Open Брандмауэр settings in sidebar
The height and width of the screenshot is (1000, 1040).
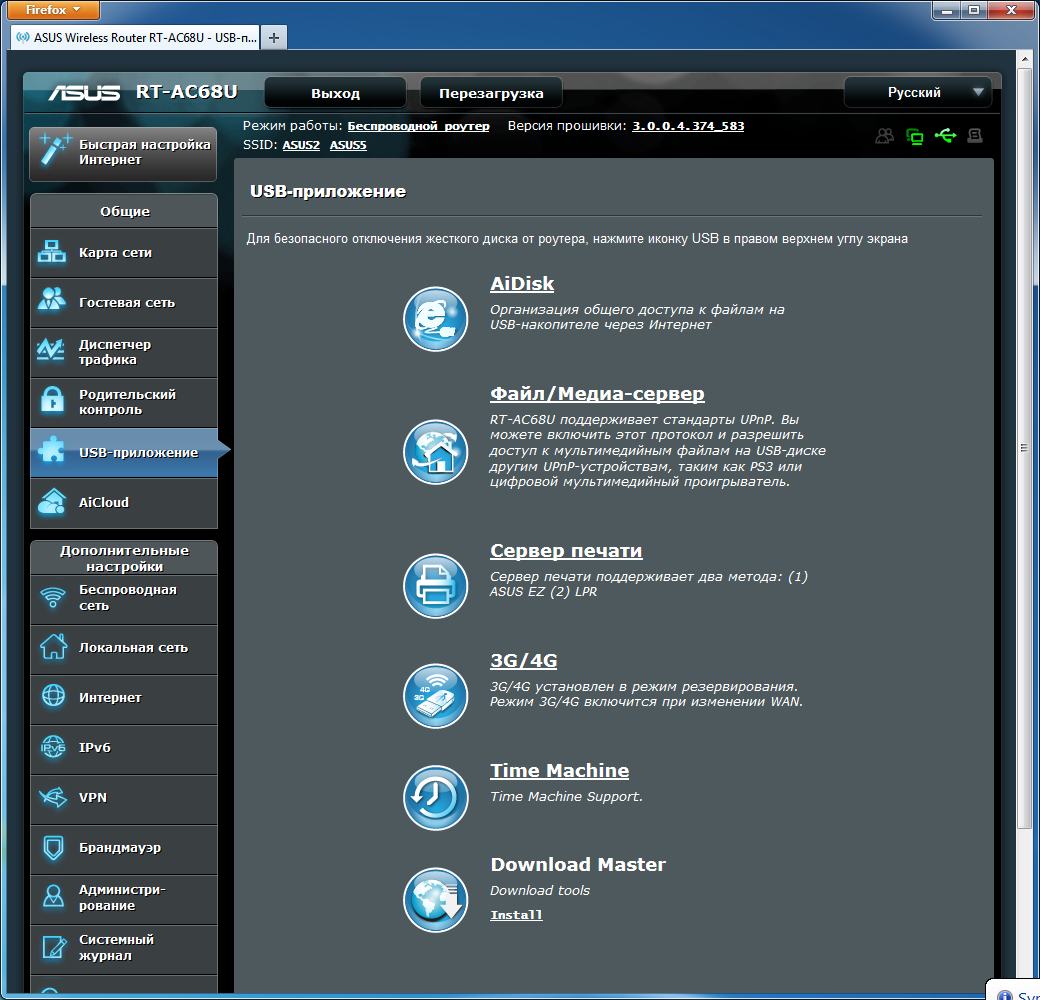123,848
